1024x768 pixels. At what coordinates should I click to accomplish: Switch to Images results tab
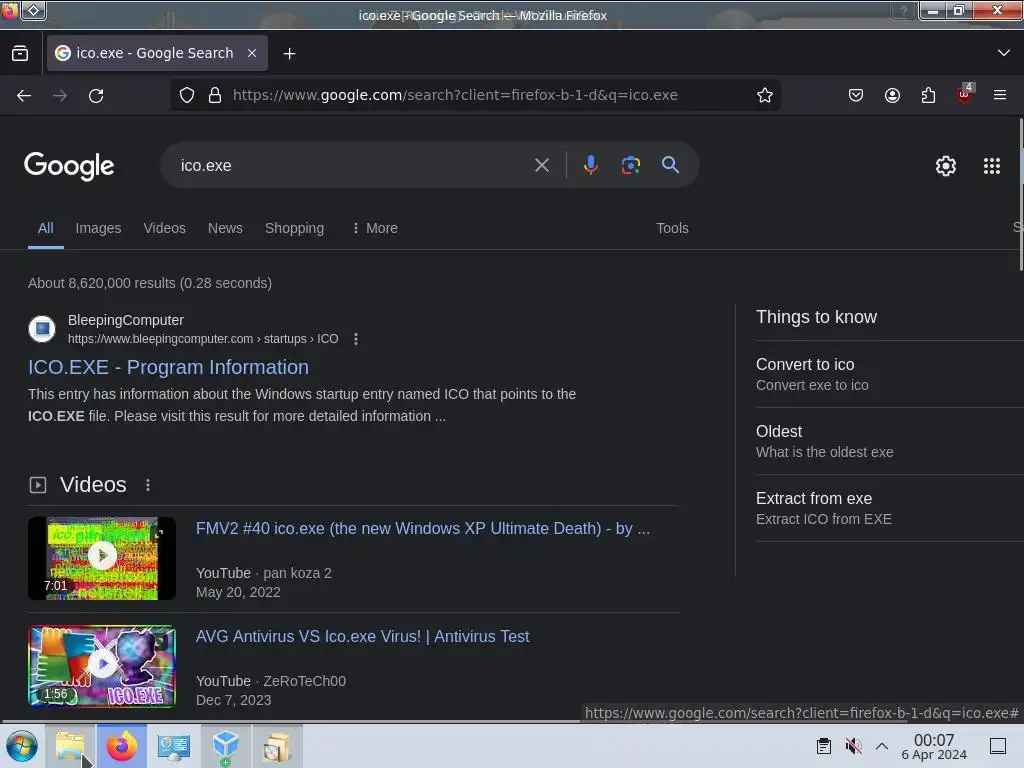[98, 228]
